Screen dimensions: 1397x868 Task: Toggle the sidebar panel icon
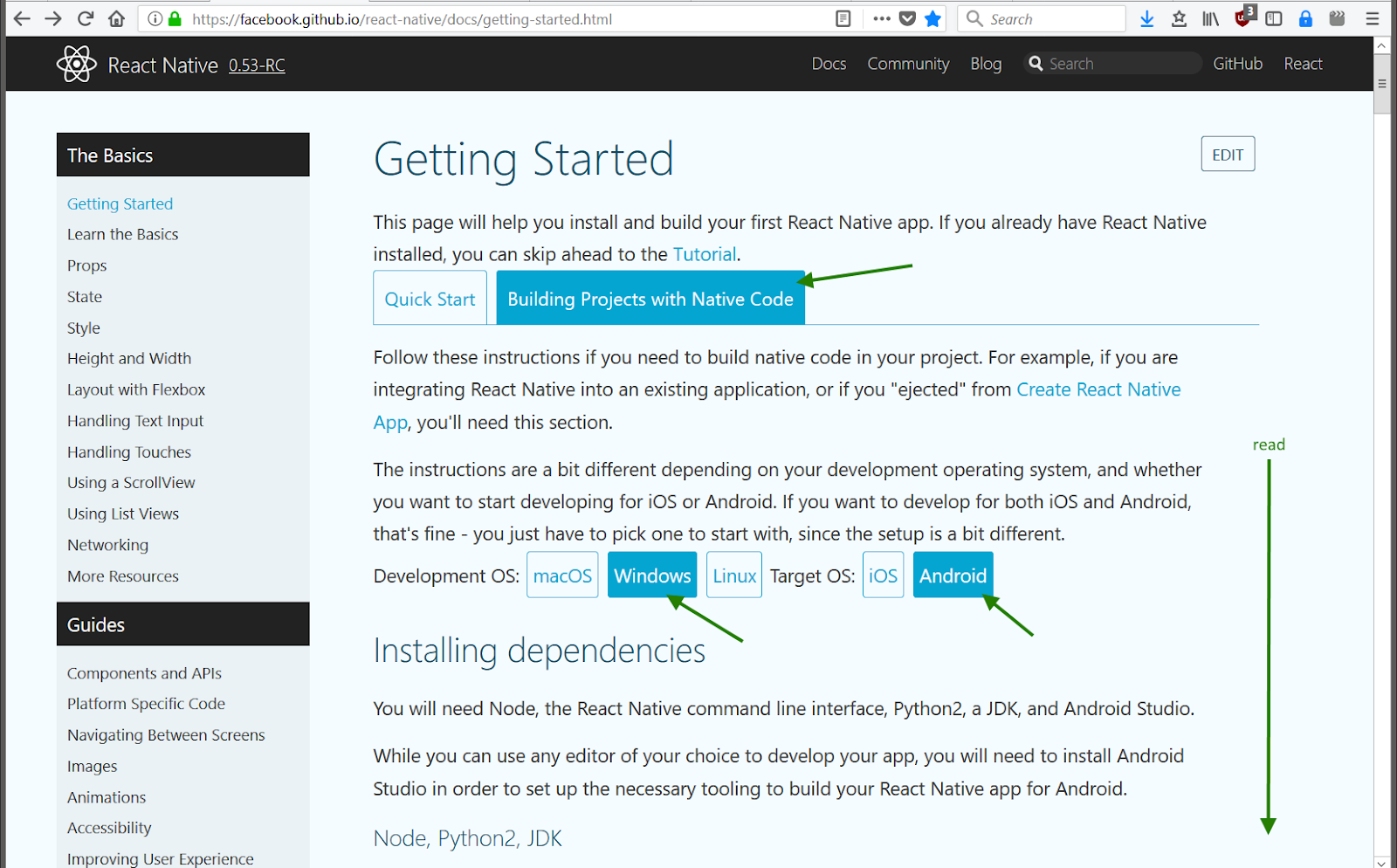coord(1274,18)
